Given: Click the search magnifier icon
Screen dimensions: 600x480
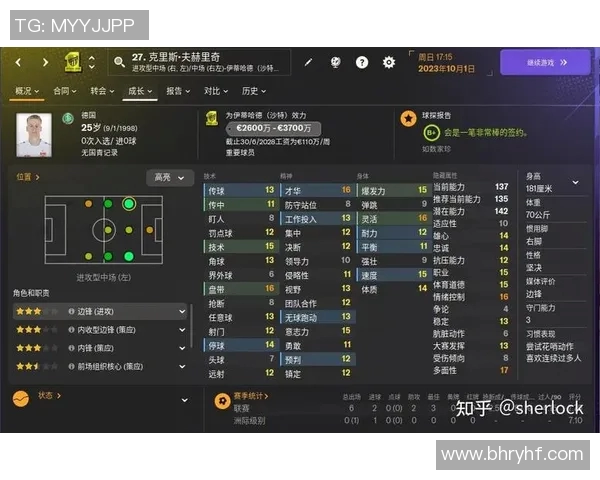Looking at the screenshot, I should [x=119, y=62].
